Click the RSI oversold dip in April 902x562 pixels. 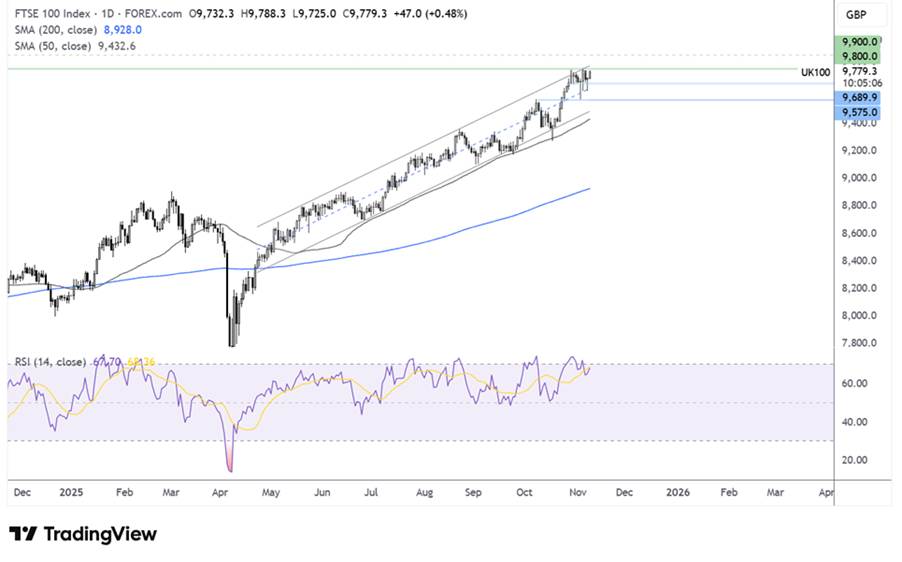tap(231, 468)
